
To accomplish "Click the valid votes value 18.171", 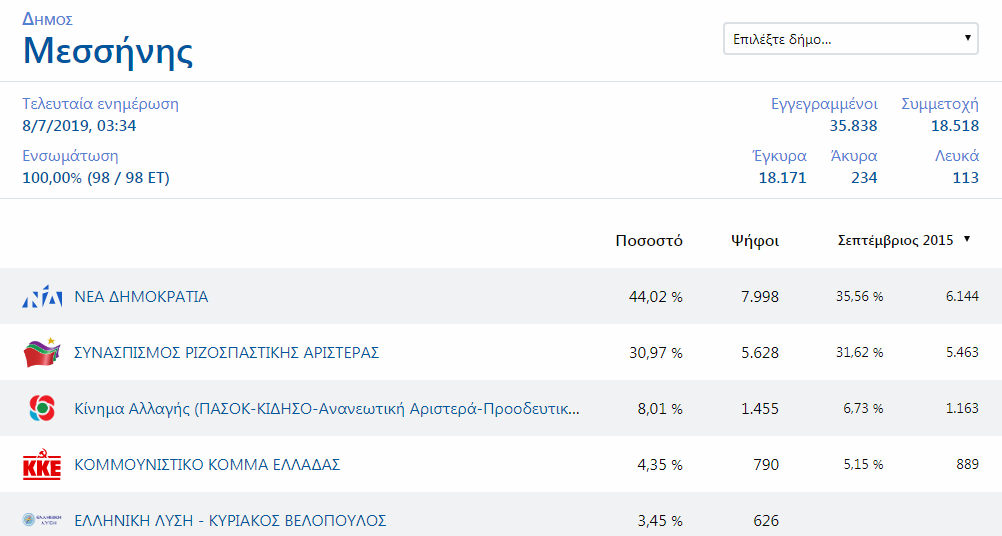I will 782,178.
